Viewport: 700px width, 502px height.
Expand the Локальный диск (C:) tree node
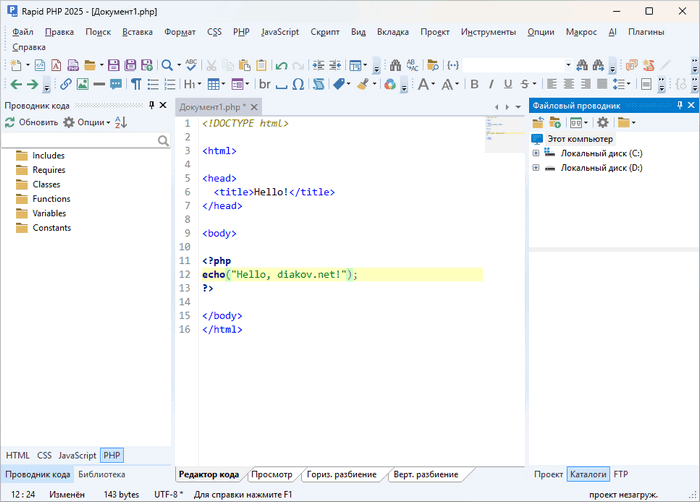coord(536,153)
